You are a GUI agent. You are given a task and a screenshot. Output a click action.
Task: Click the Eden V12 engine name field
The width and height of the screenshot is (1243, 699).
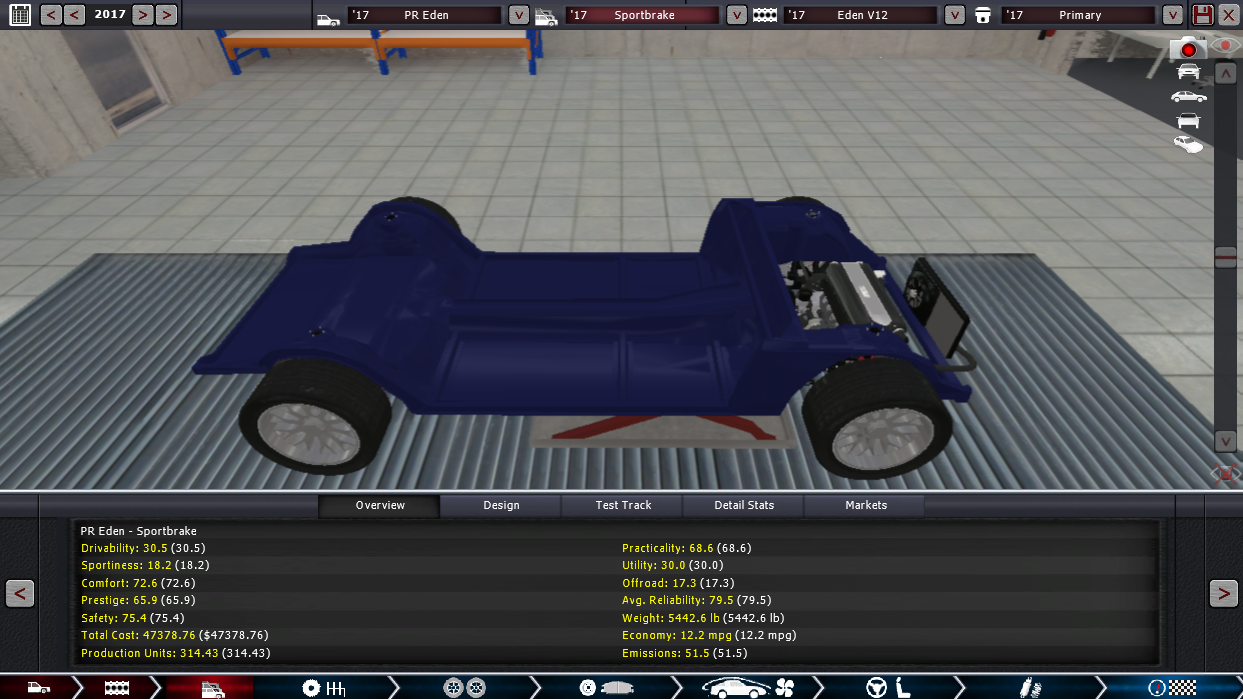(x=860, y=15)
